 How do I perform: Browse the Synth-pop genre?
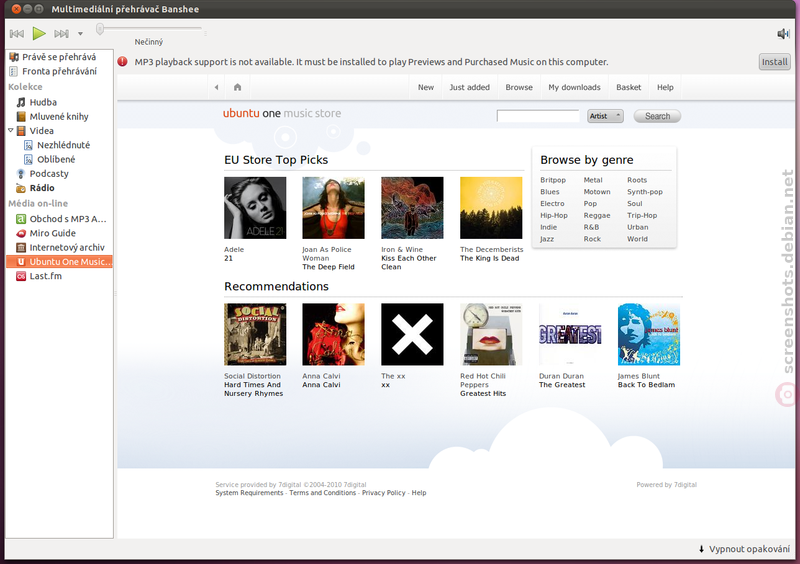(645, 192)
